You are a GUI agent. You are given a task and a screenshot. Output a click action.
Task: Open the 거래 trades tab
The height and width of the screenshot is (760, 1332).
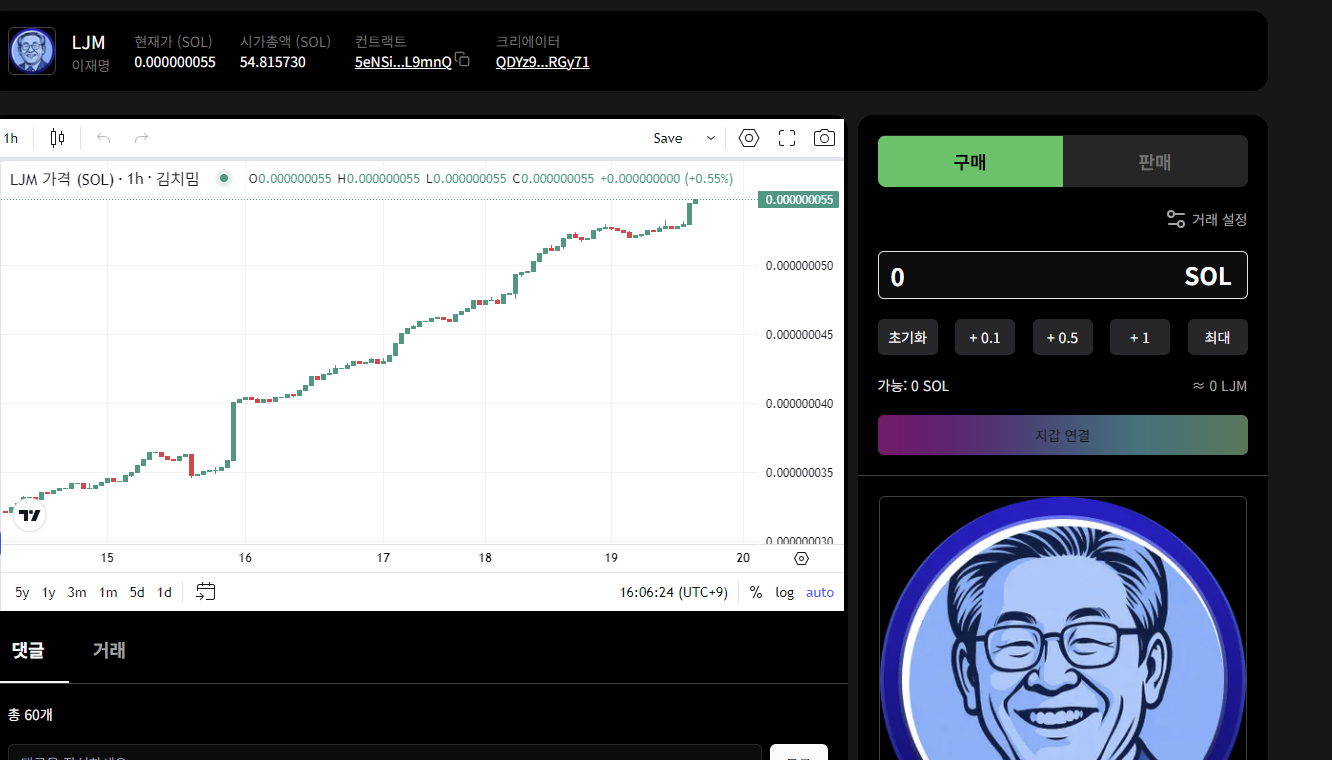click(x=109, y=650)
